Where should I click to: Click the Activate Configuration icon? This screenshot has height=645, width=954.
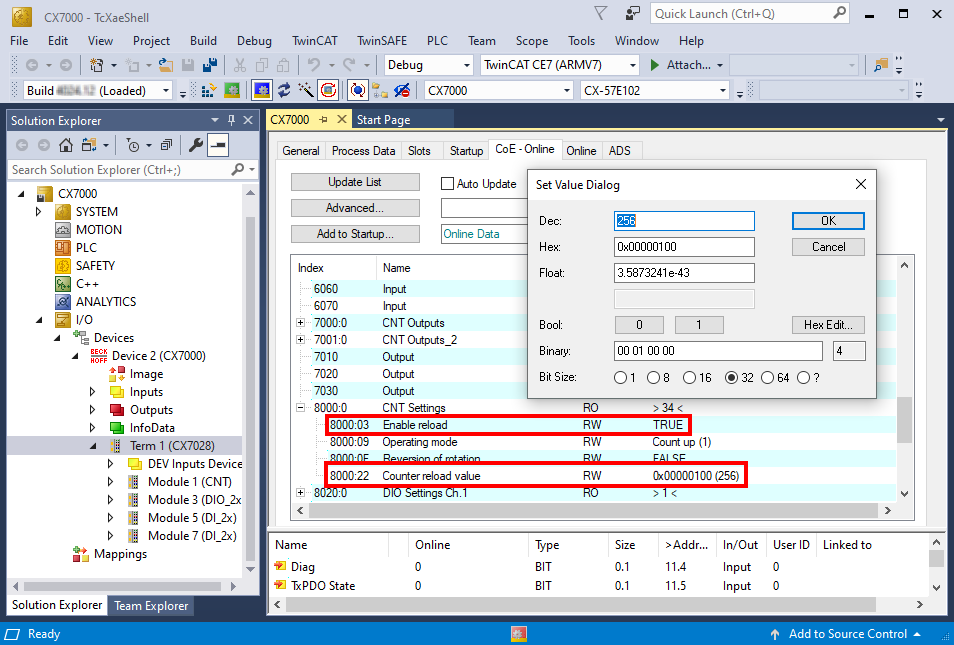pos(208,91)
